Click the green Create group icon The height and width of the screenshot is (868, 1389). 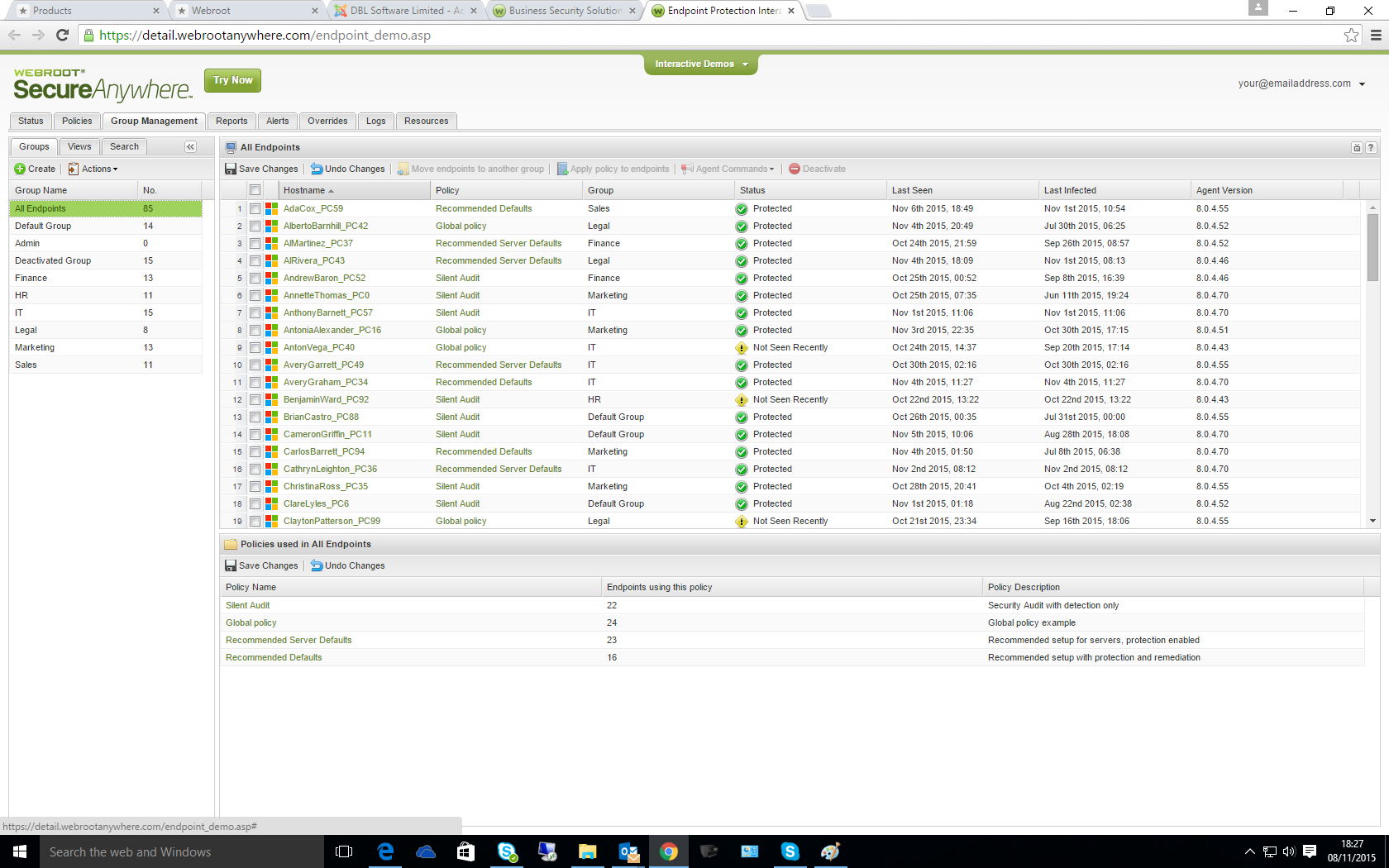click(20, 169)
